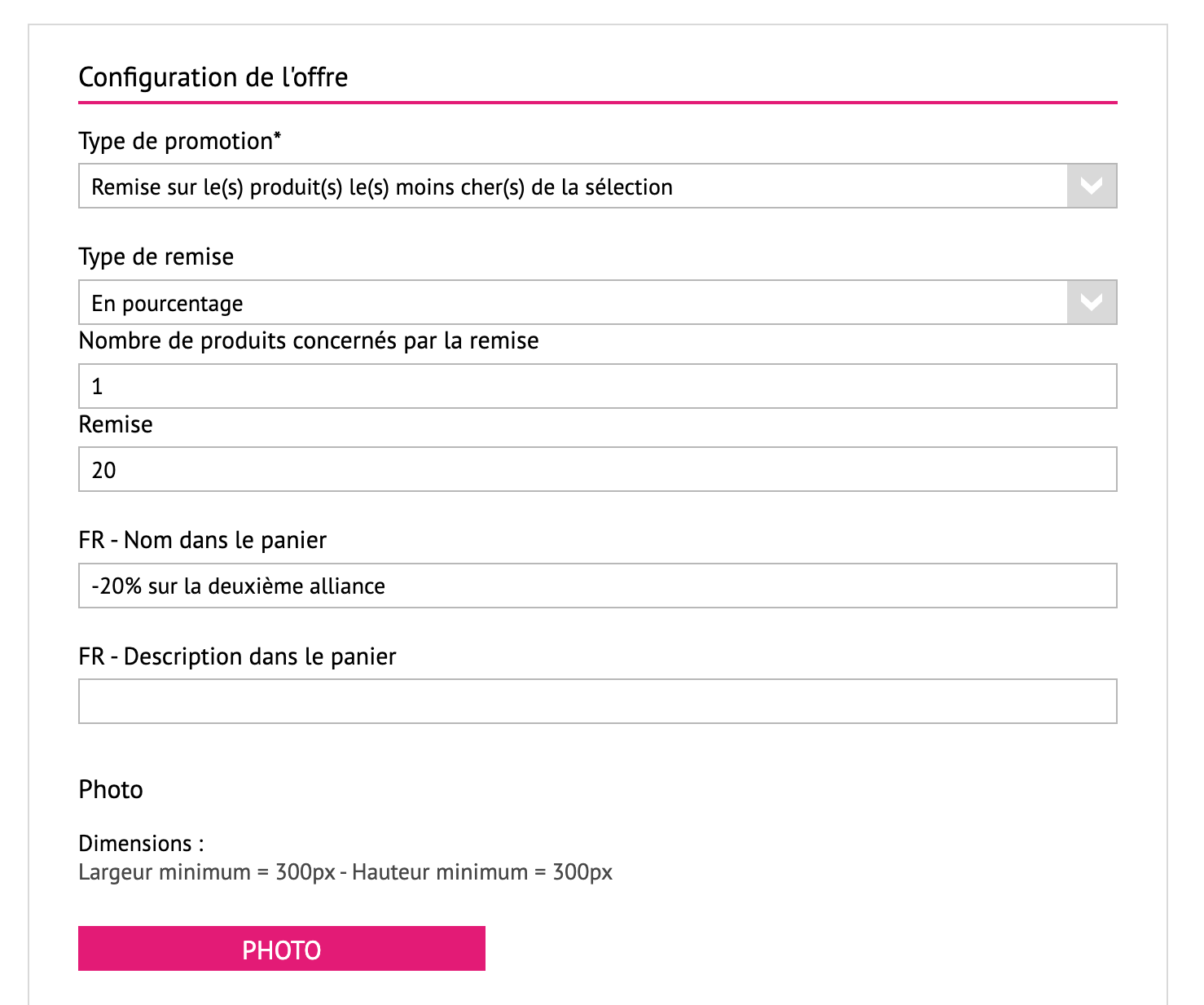
Task: Select the empty 'FR - Description dans le panier' field
Action: point(597,701)
